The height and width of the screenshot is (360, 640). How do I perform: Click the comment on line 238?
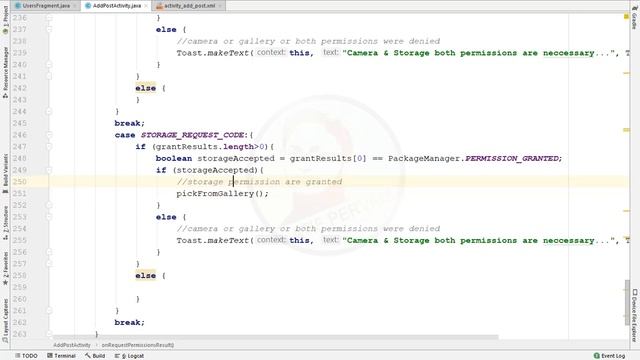point(308,41)
